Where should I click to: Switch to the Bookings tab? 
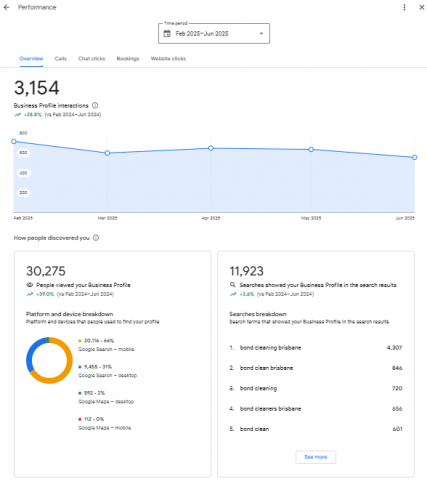tap(128, 59)
